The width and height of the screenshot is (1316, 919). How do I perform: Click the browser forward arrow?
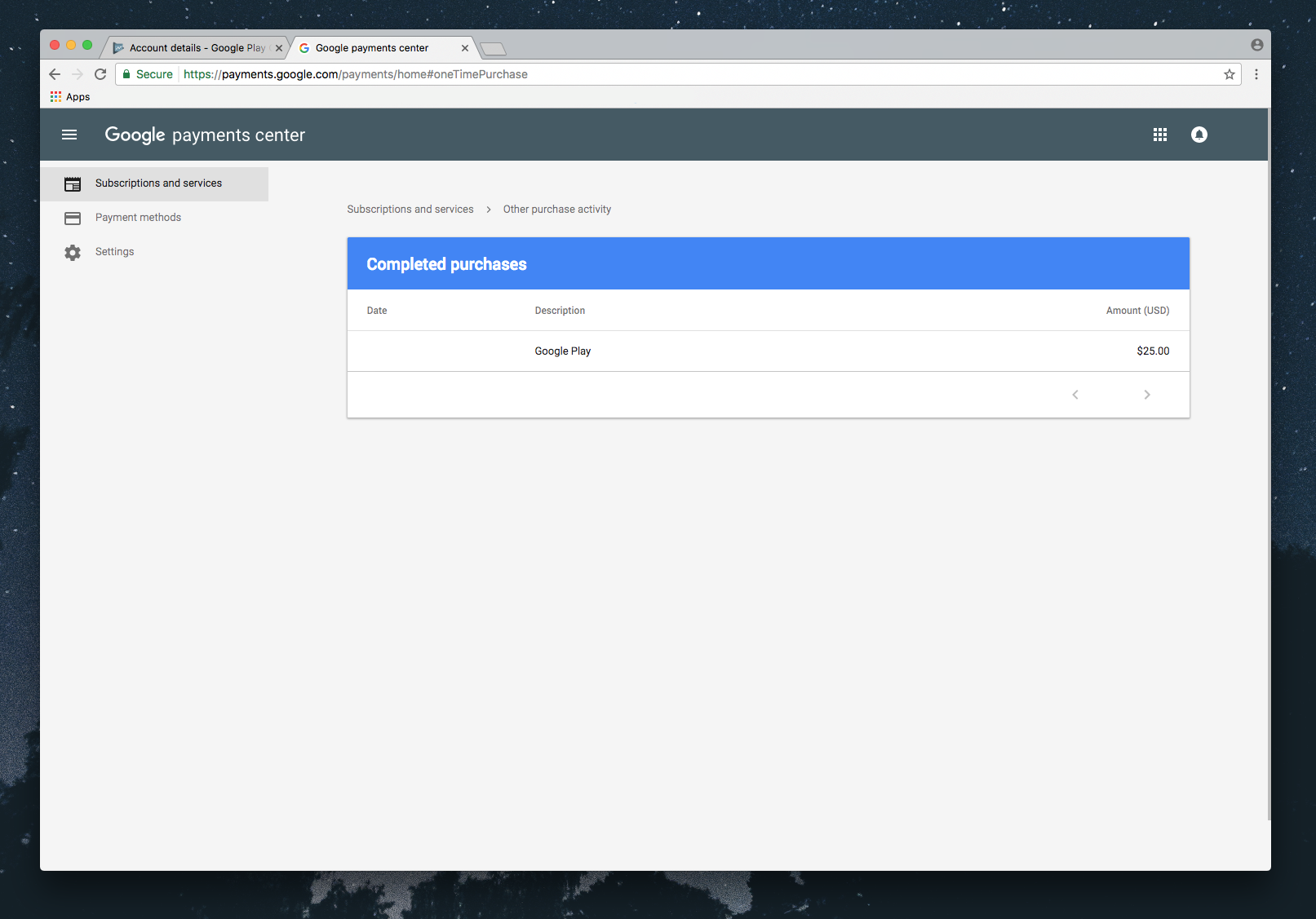pos(78,74)
